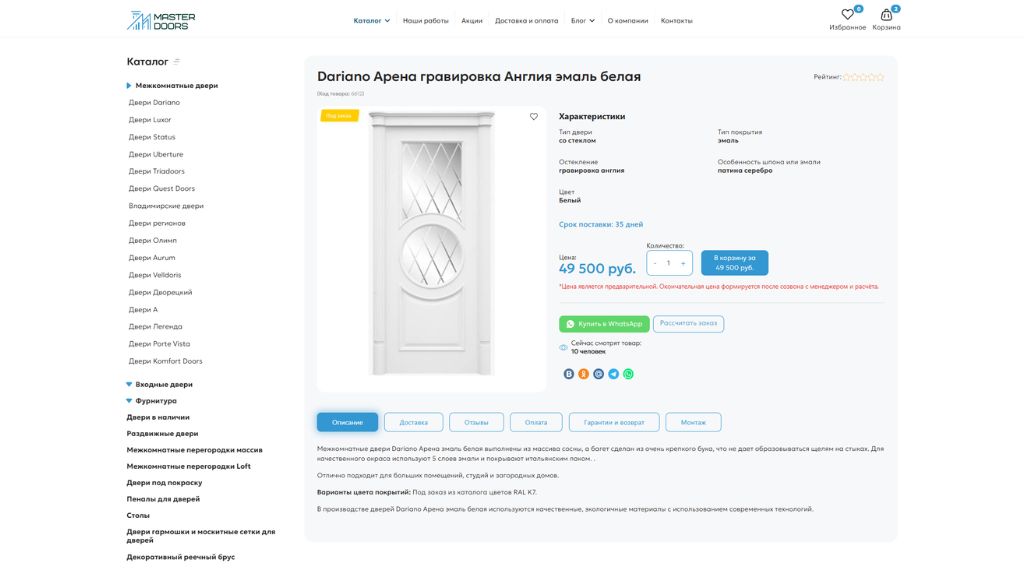Share the product via Telegram icon
This screenshot has width=1024, height=576.
(x=613, y=373)
